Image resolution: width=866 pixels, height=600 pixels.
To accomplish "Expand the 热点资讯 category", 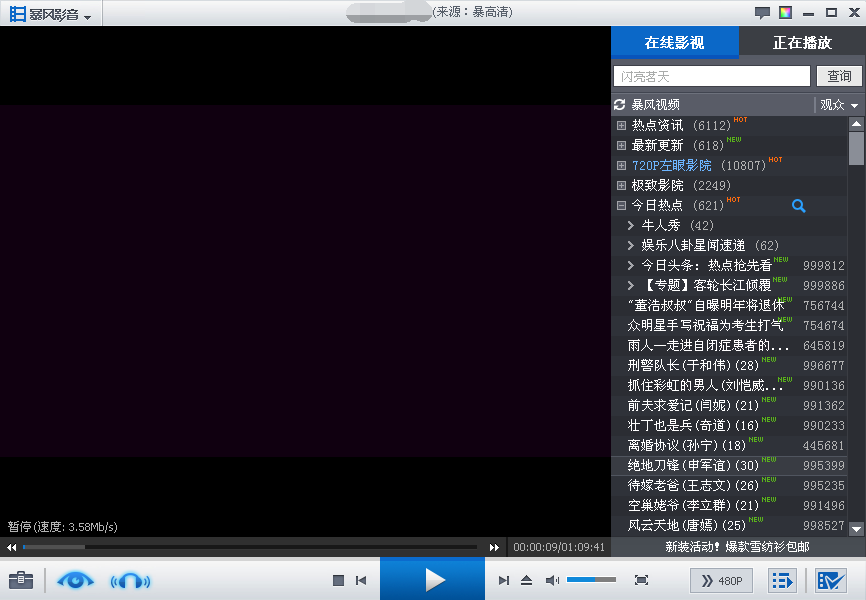I will point(621,125).
